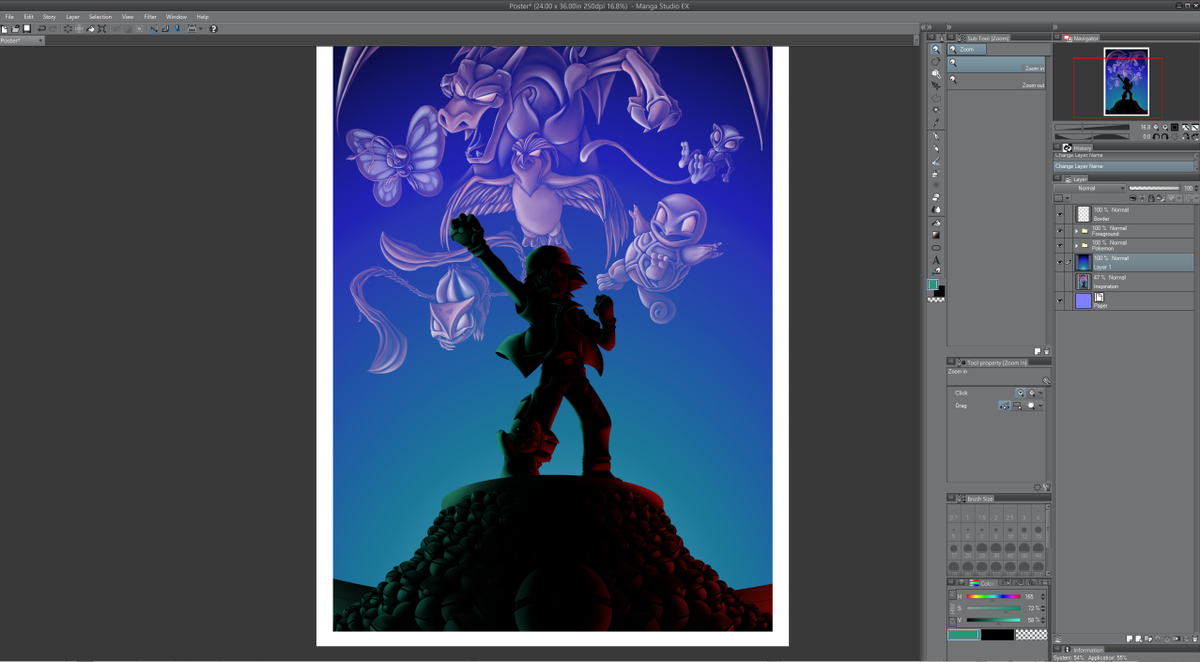Toggle snap to grid toolbar icon

click(x=177, y=29)
